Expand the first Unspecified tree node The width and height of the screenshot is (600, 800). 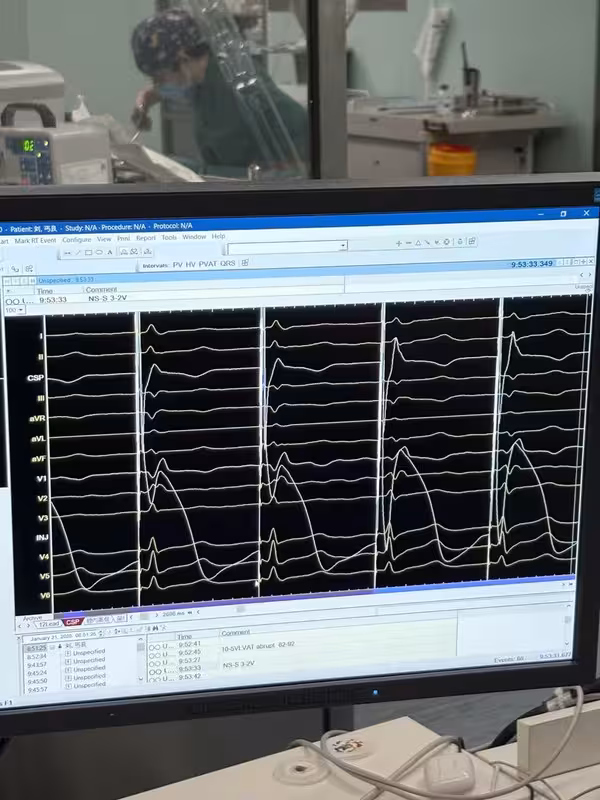(x=68, y=653)
